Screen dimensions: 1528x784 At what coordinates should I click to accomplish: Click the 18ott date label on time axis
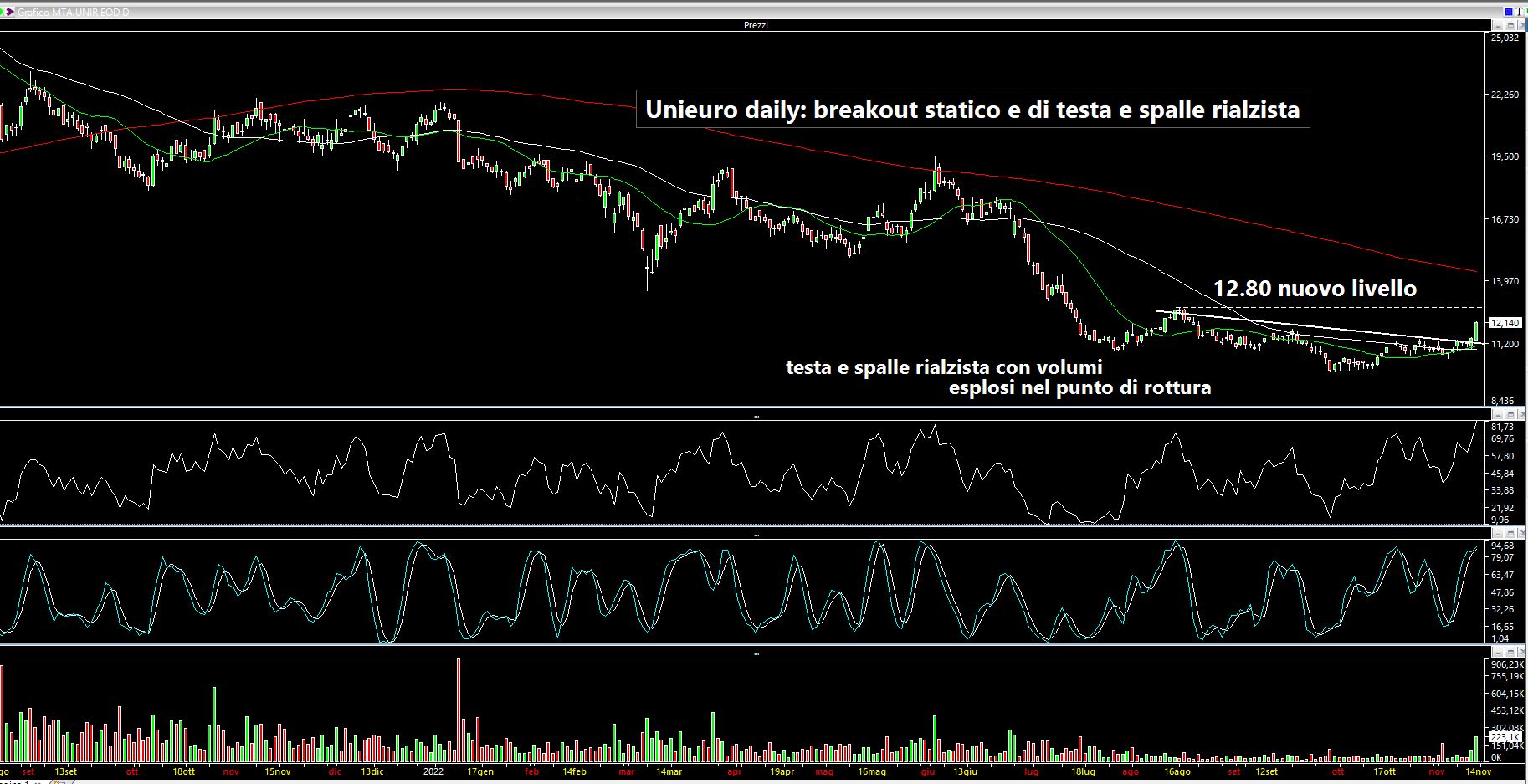click(x=183, y=771)
